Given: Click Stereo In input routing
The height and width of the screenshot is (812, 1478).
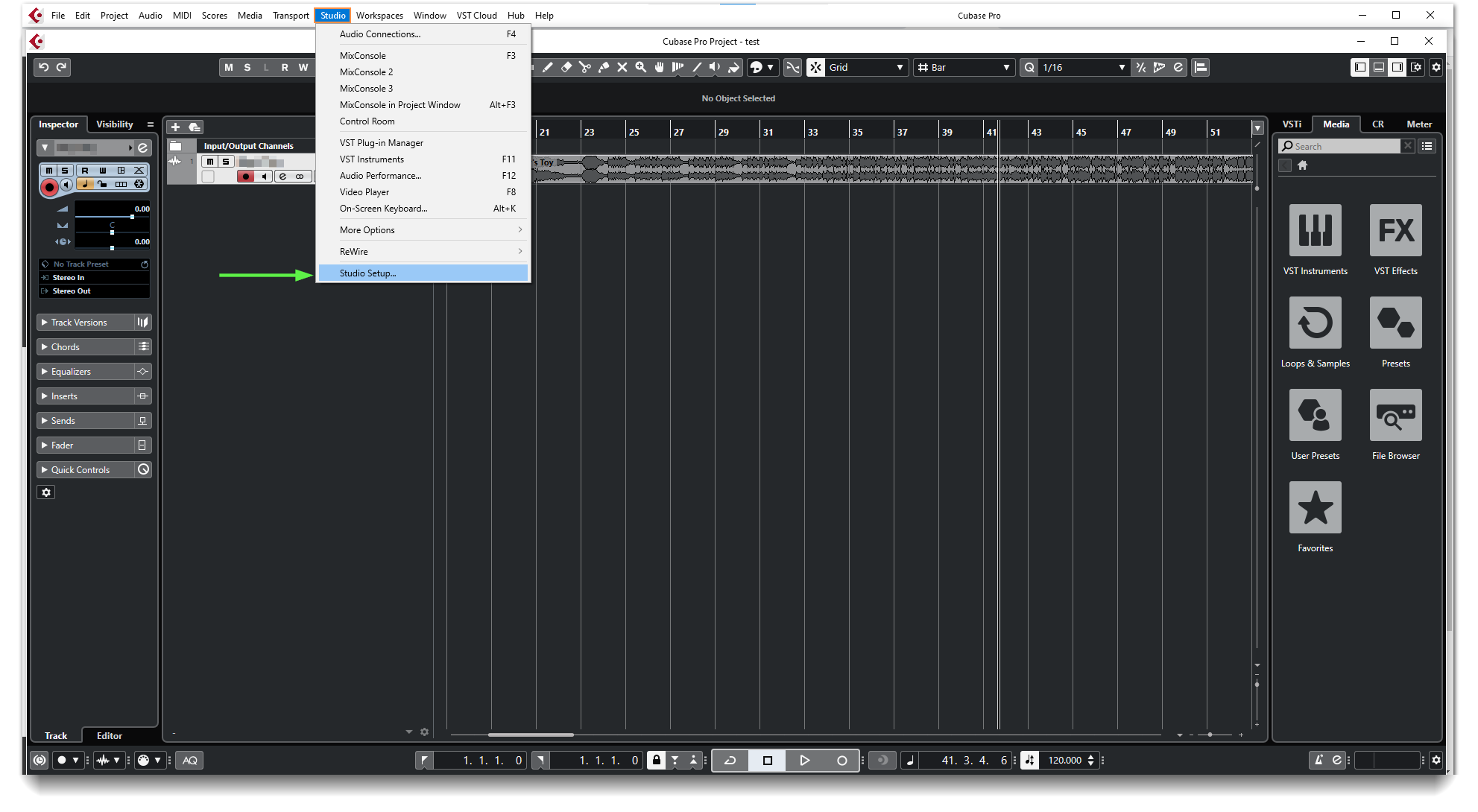Looking at the screenshot, I should (95, 278).
